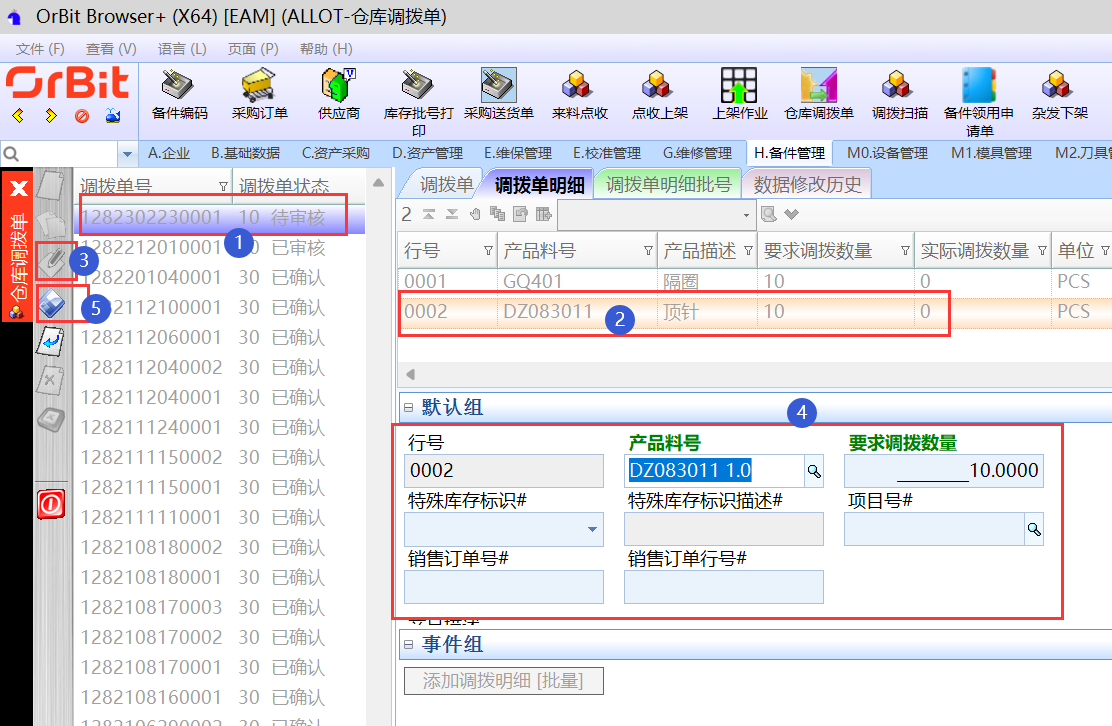Open filter on 行号 column header
The width and height of the screenshot is (1112, 726).
click(488, 251)
